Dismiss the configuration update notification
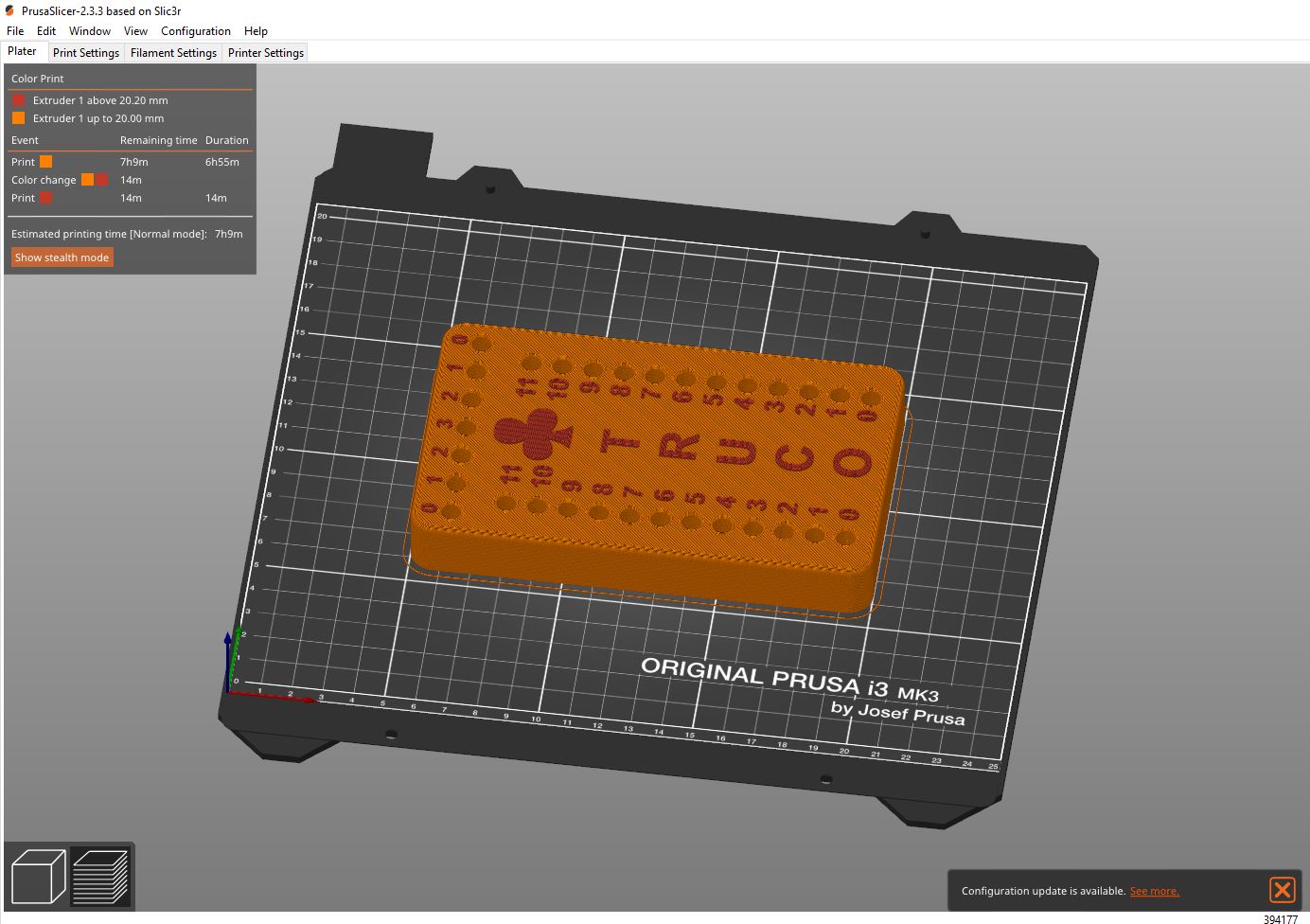The width and height of the screenshot is (1310, 924). pos(1283,890)
